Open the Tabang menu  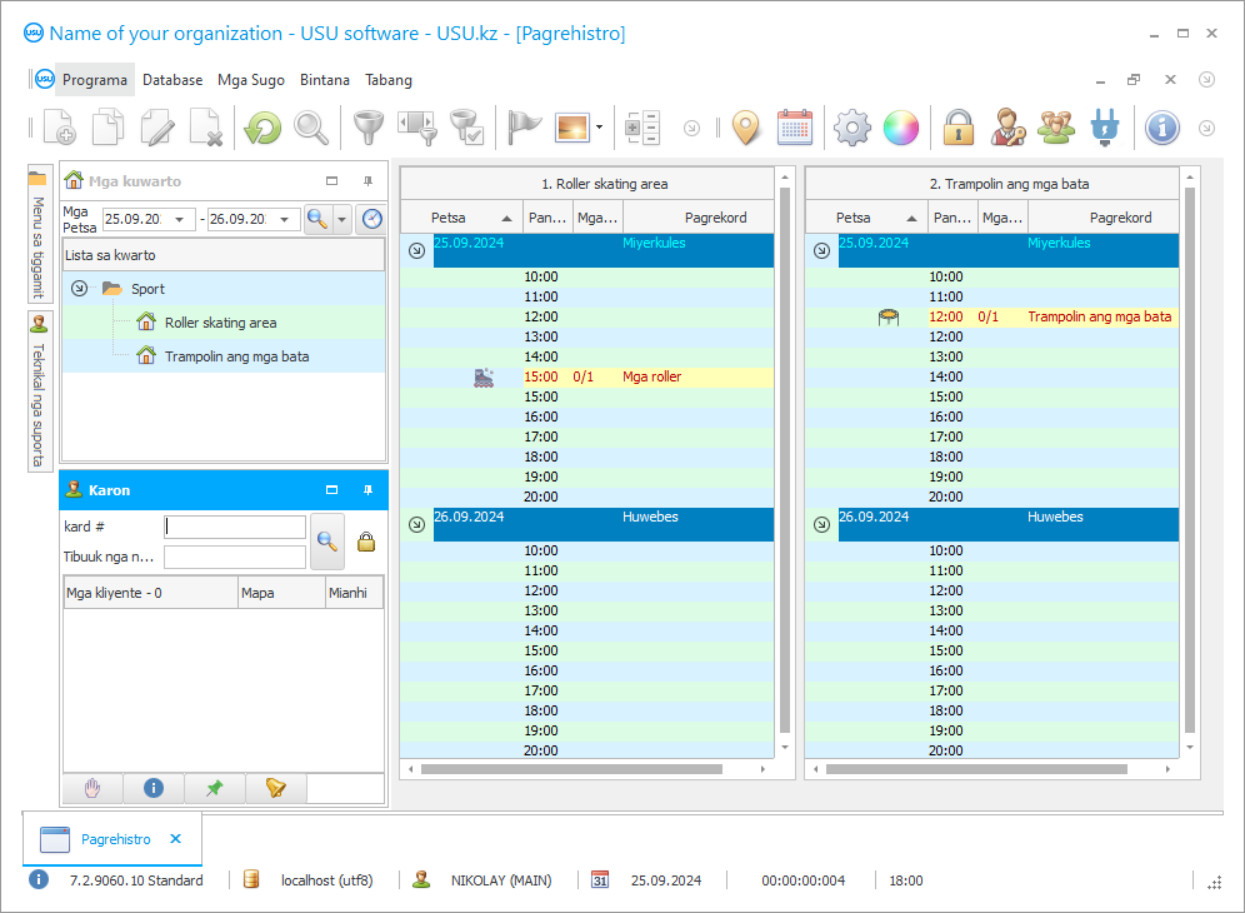(x=389, y=80)
